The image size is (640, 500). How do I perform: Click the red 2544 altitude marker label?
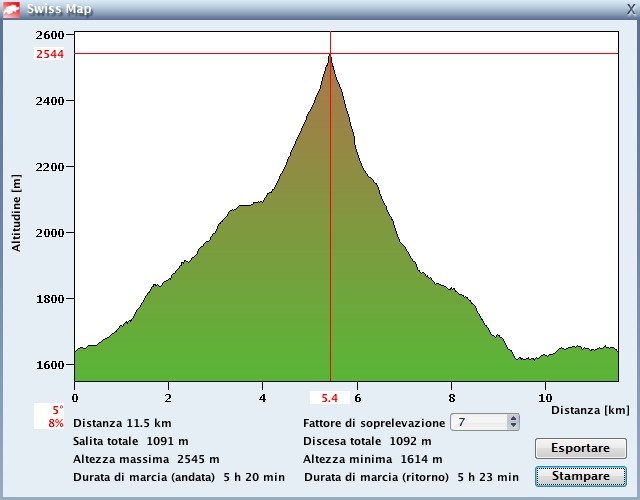click(50, 54)
